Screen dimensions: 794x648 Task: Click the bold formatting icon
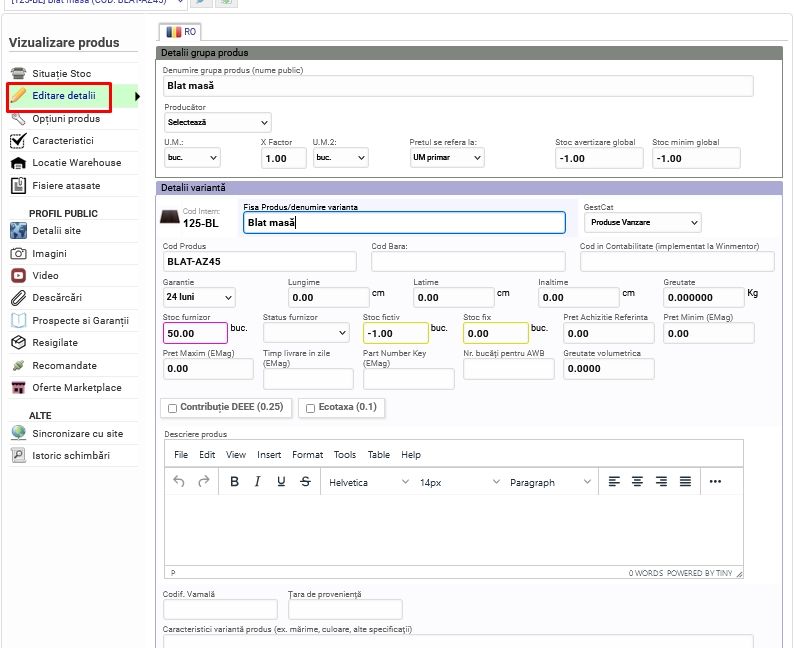234,482
